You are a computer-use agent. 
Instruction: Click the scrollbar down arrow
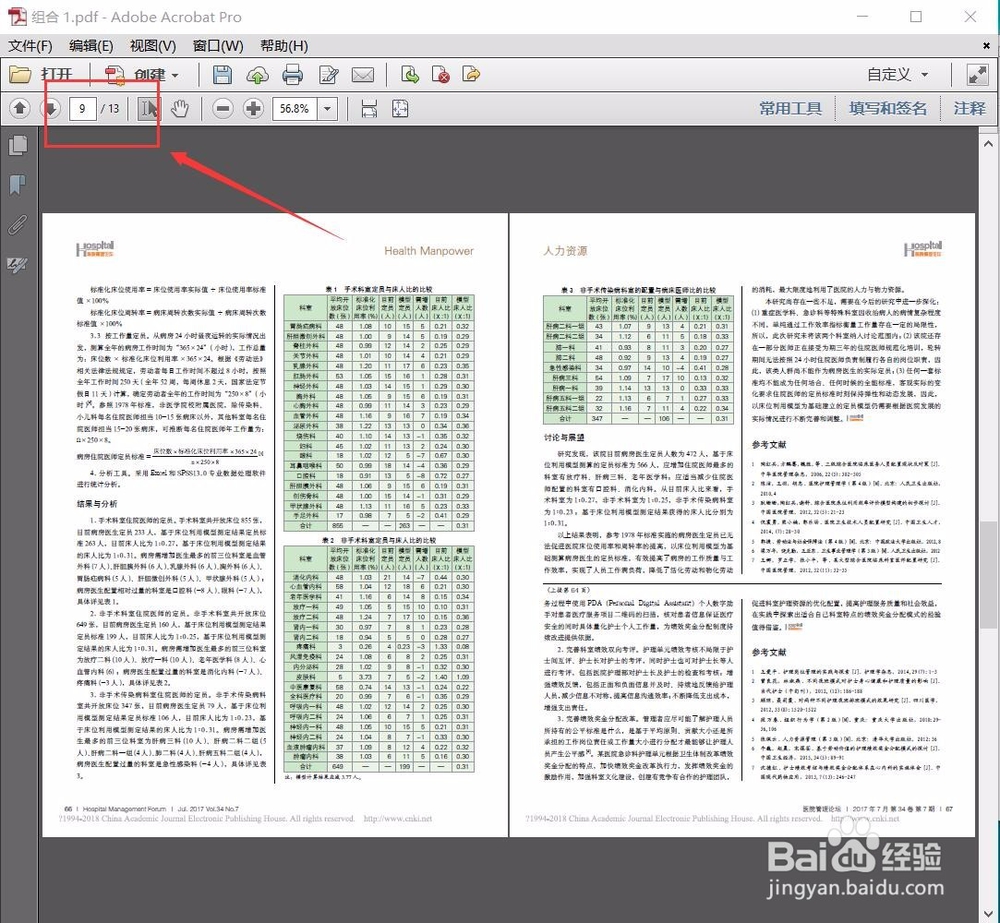(988, 914)
